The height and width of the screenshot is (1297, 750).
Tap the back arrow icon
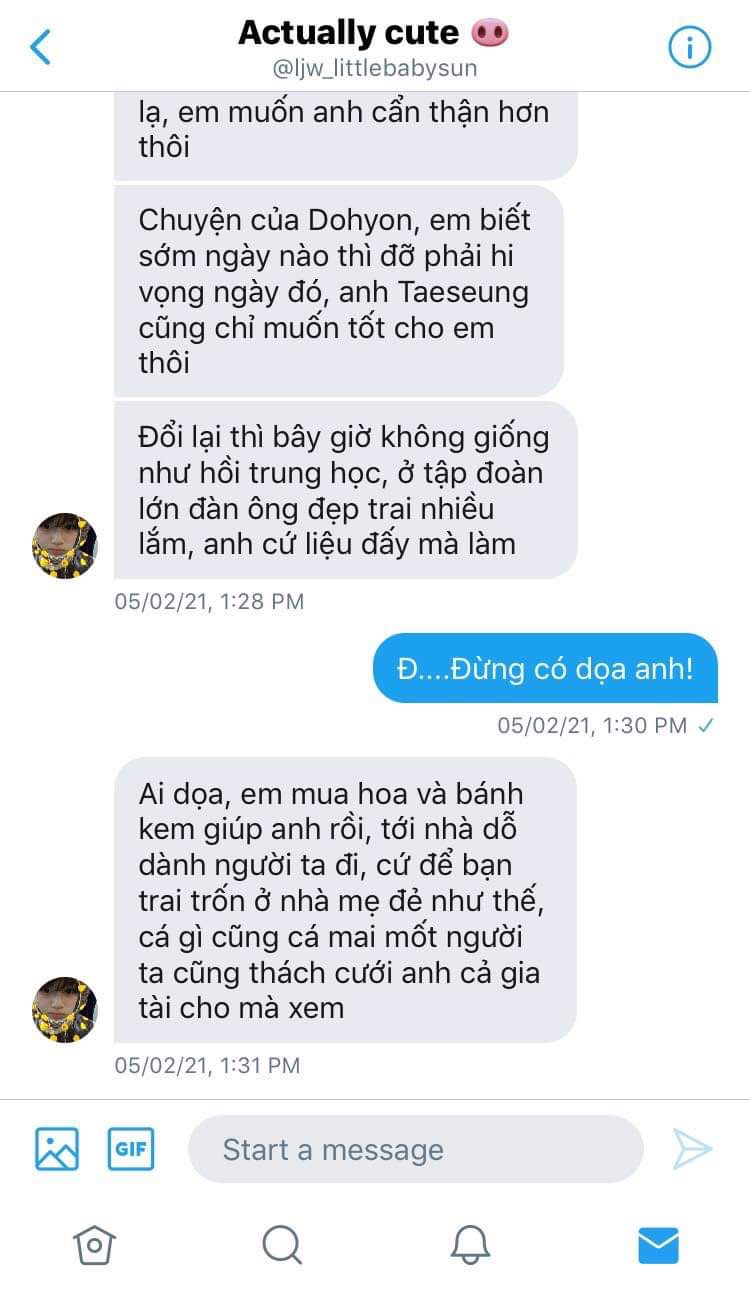click(x=40, y=46)
